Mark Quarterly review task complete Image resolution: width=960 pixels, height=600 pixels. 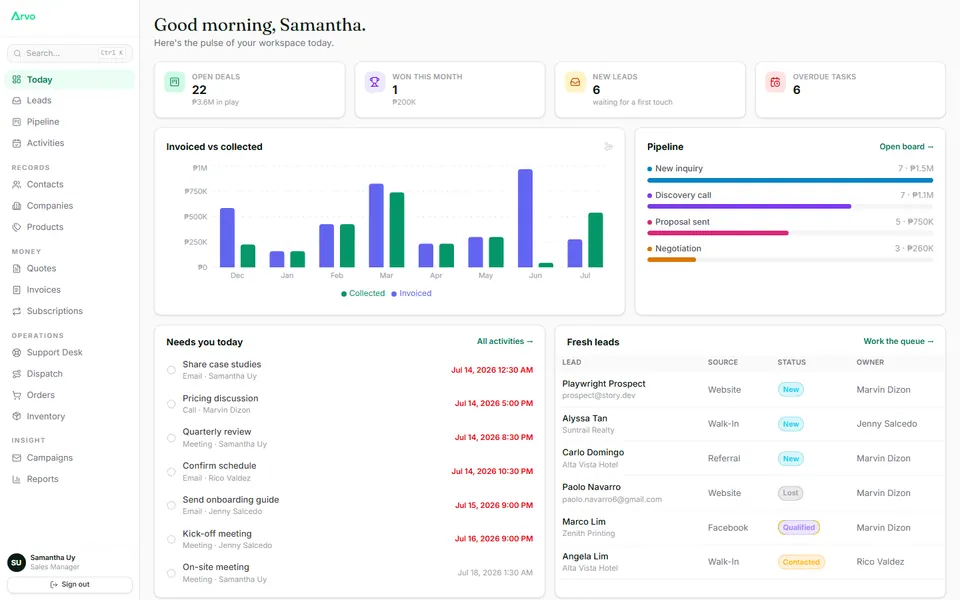[171, 438]
